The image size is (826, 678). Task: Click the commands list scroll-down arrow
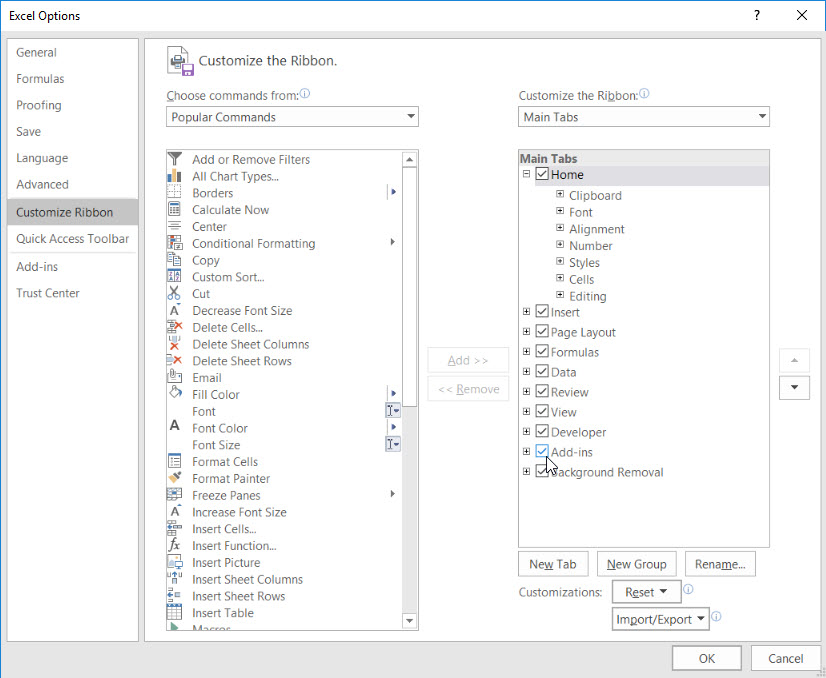point(409,621)
